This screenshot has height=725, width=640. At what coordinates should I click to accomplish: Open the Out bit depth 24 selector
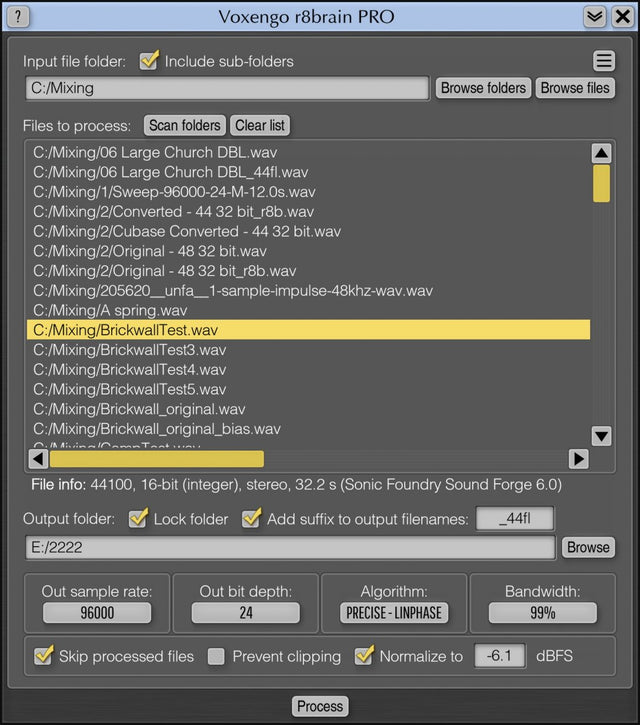tap(245, 613)
